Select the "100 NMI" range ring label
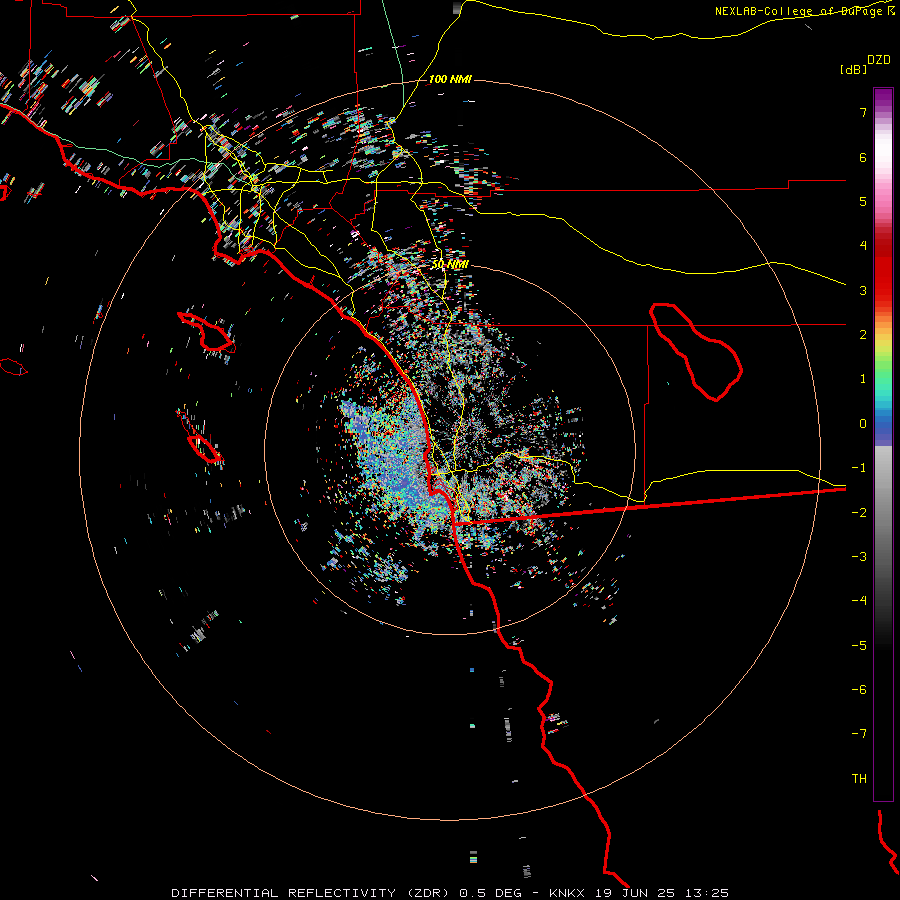This screenshot has height=900, width=900. (450, 79)
